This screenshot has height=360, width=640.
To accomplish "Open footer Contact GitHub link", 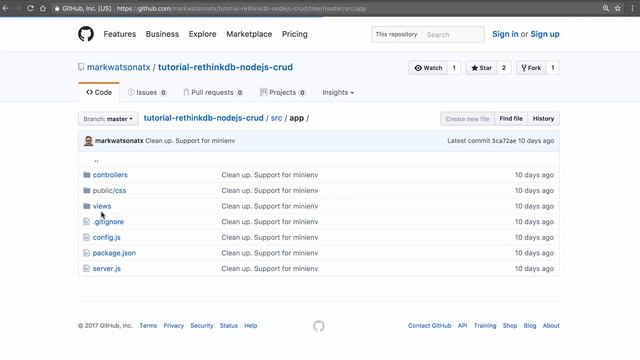I will (429, 325).
